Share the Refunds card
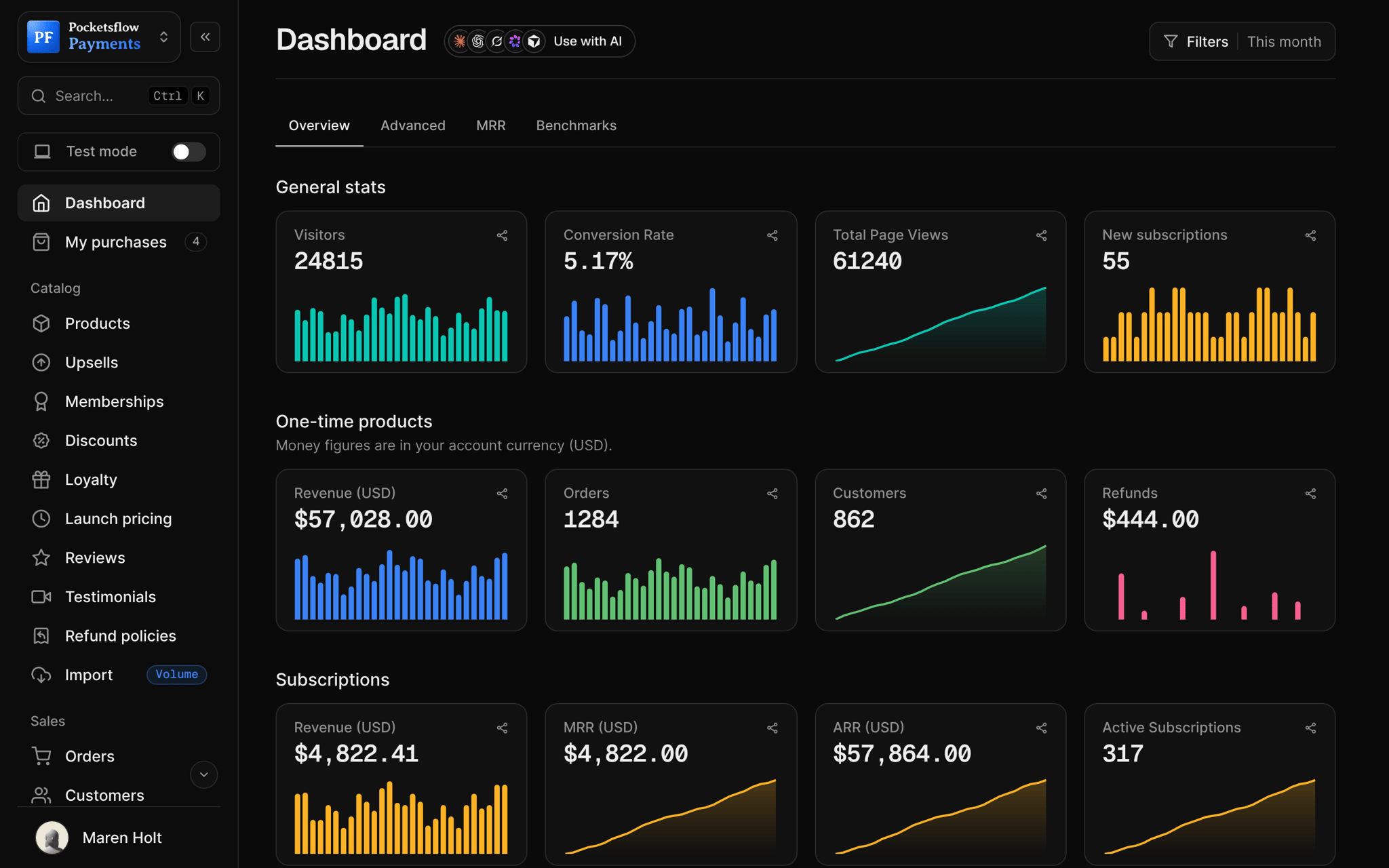 1310,494
